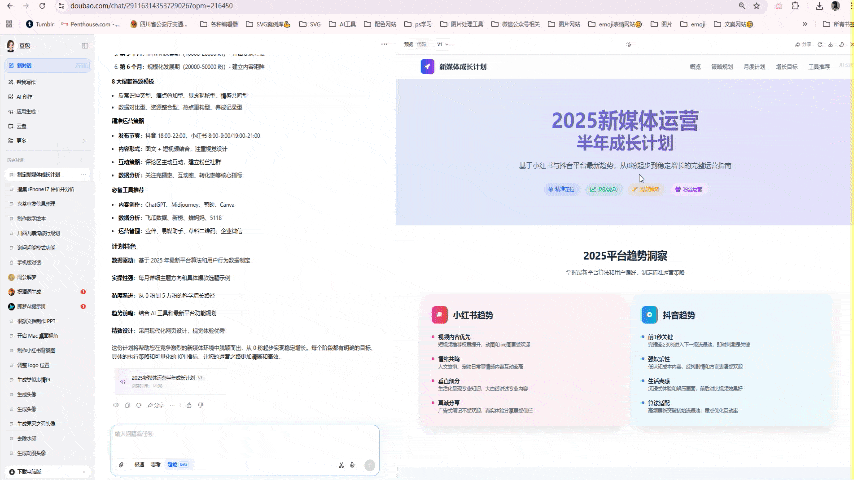
Task: Toggle the 快速 mode in input bar
Action: [139, 465]
